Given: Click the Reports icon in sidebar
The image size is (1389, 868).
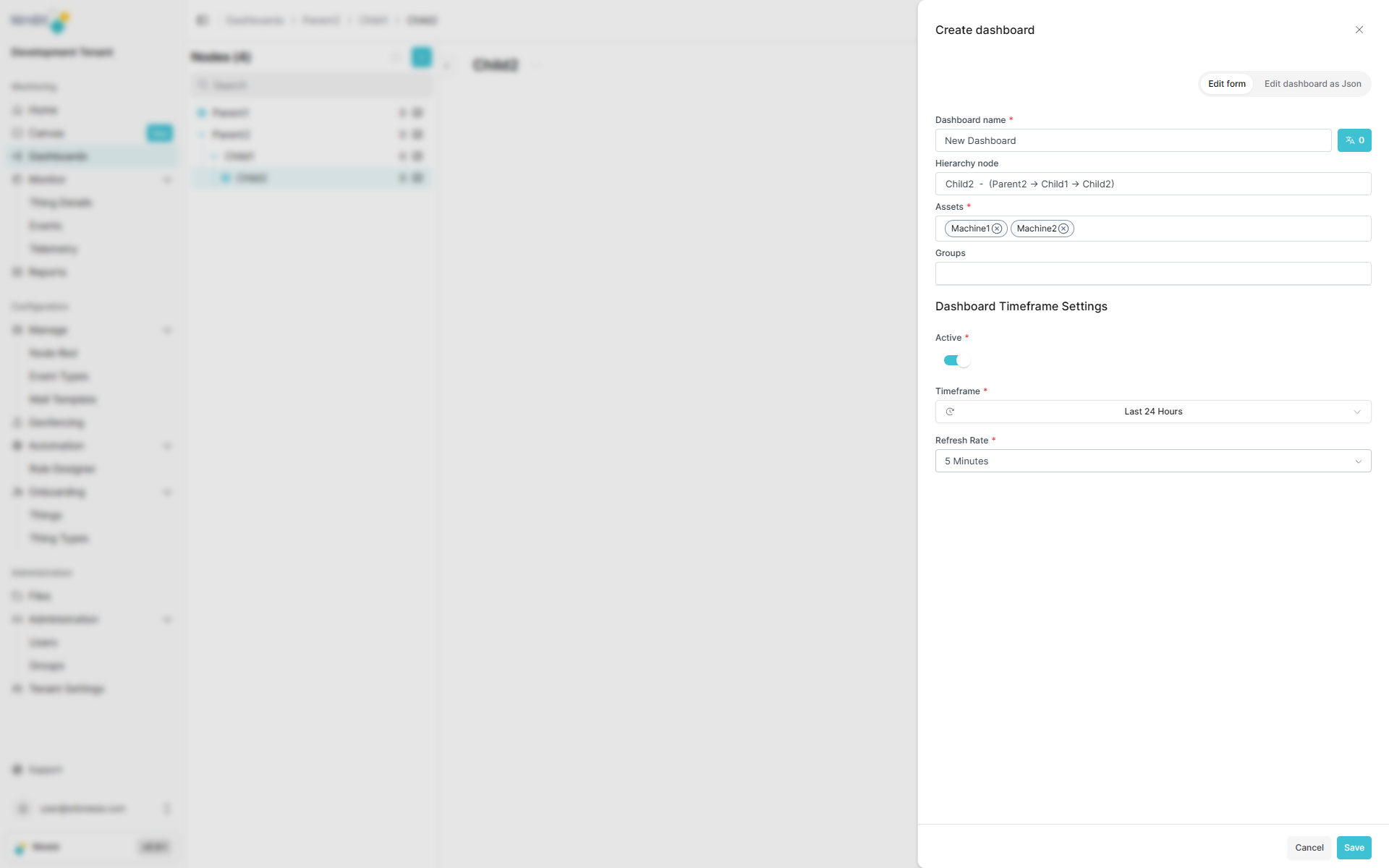Looking at the screenshot, I should click(18, 272).
